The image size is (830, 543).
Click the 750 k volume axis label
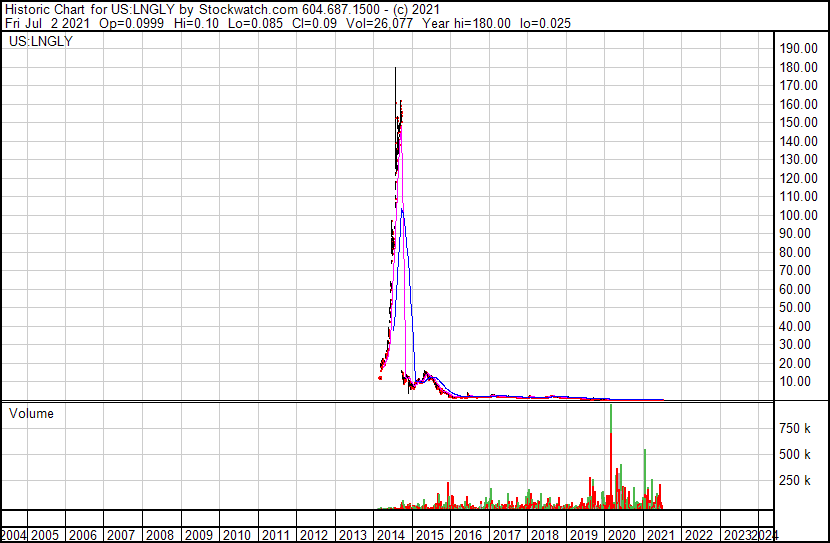[795, 428]
